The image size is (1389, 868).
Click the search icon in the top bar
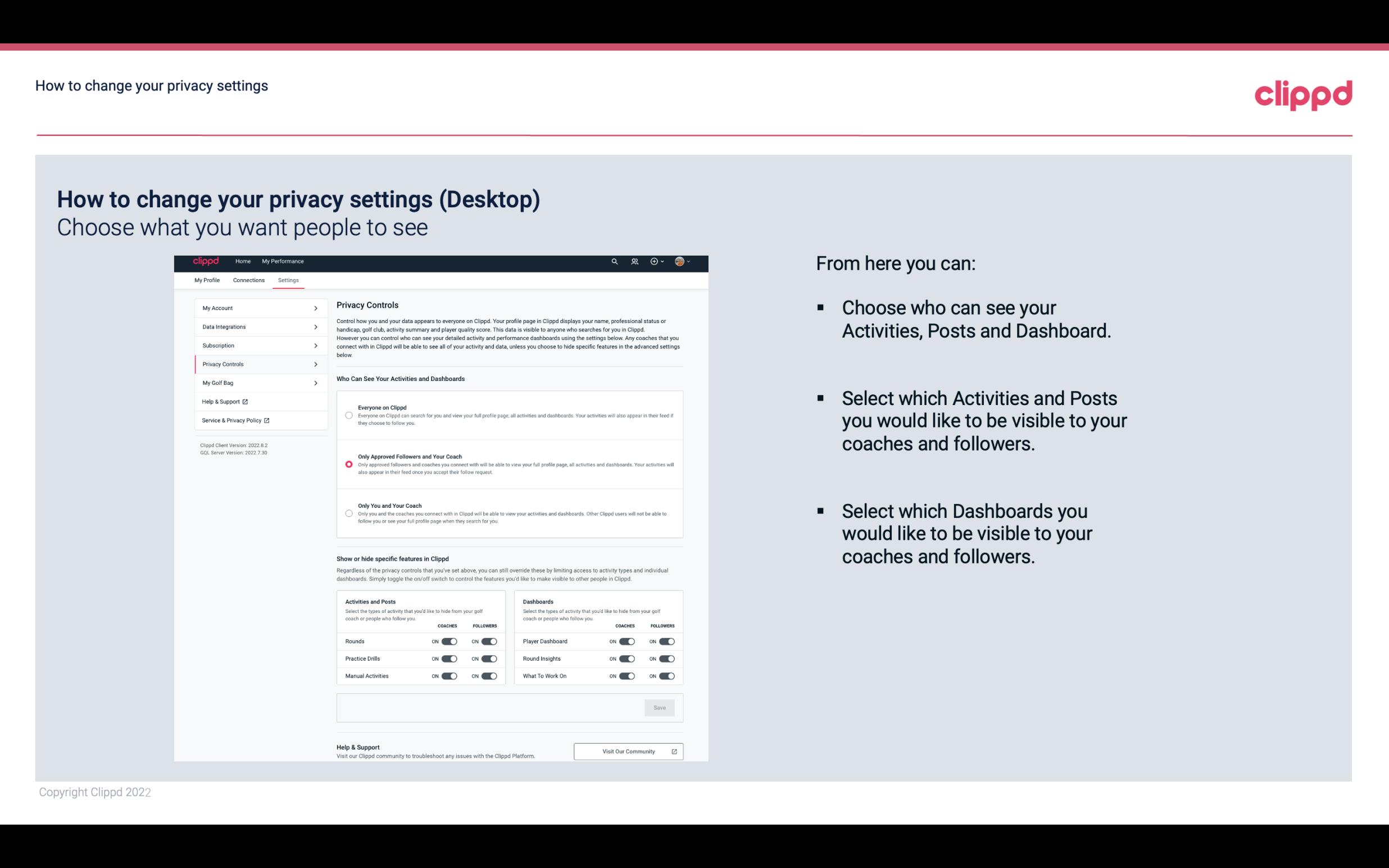coord(614,261)
